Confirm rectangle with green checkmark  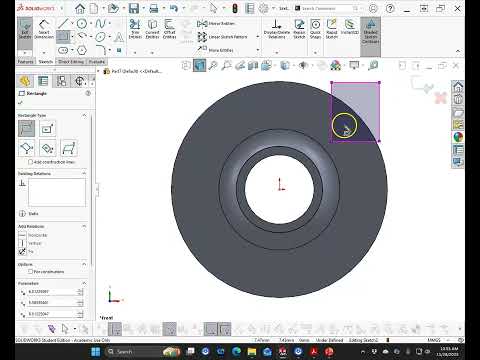(21, 103)
